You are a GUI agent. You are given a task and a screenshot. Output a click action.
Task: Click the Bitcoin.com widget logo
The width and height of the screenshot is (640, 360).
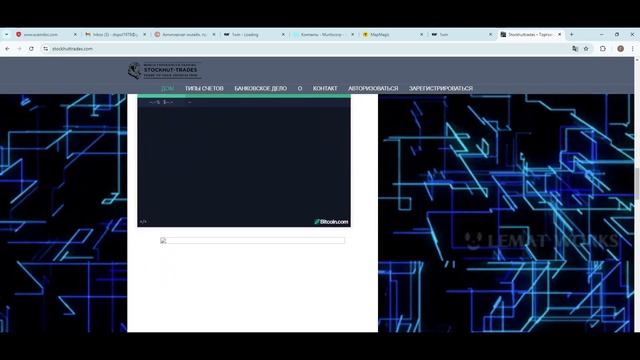coord(331,222)
